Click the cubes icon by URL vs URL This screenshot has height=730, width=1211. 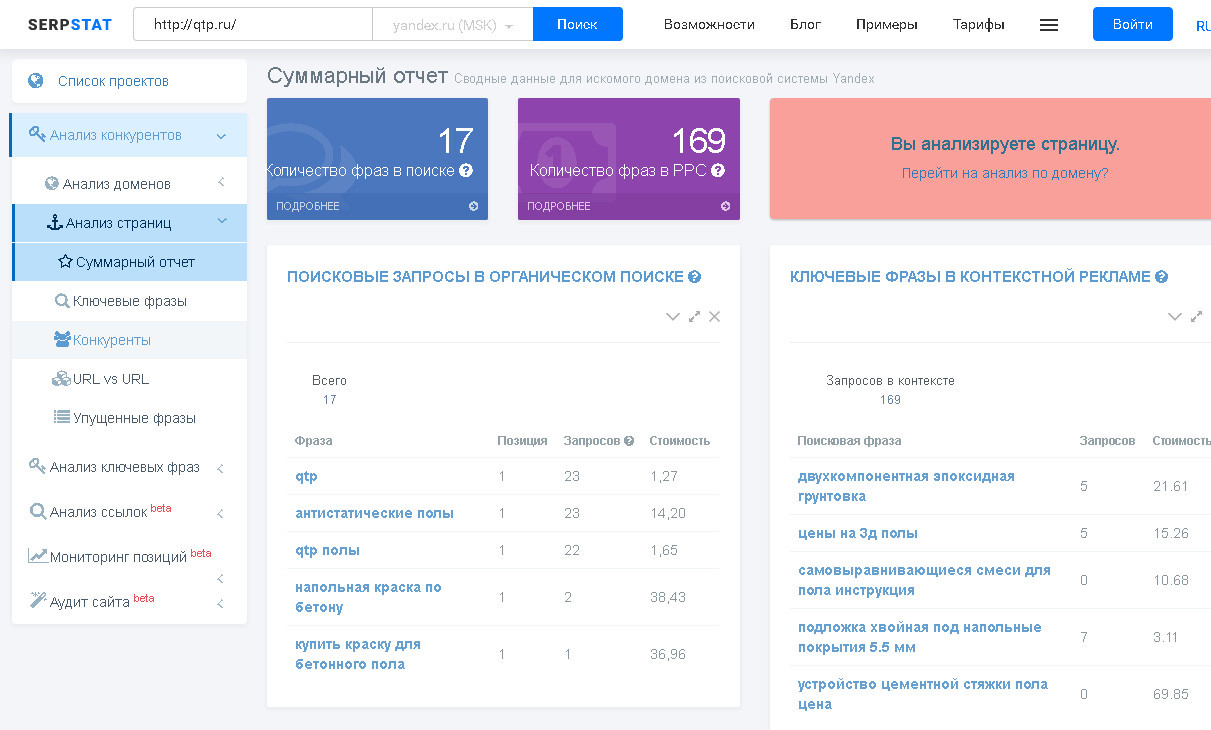point(61,379)
